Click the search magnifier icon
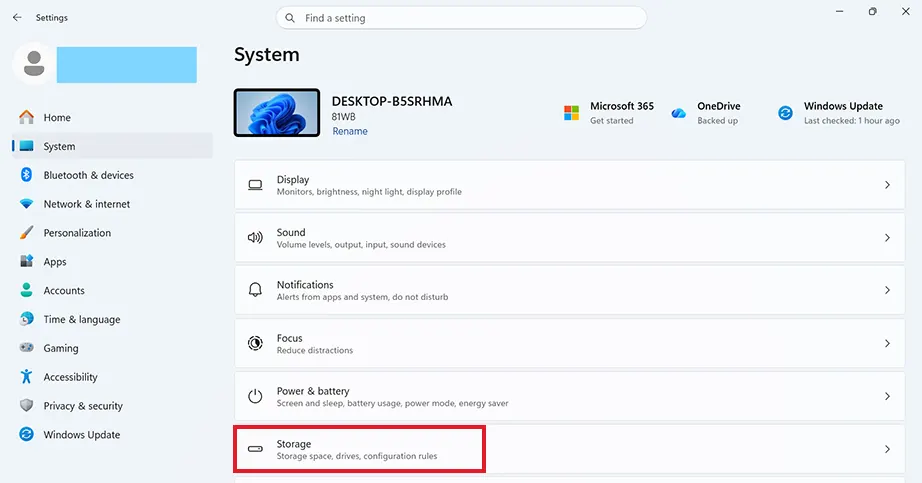 click(x=290, y=18)
